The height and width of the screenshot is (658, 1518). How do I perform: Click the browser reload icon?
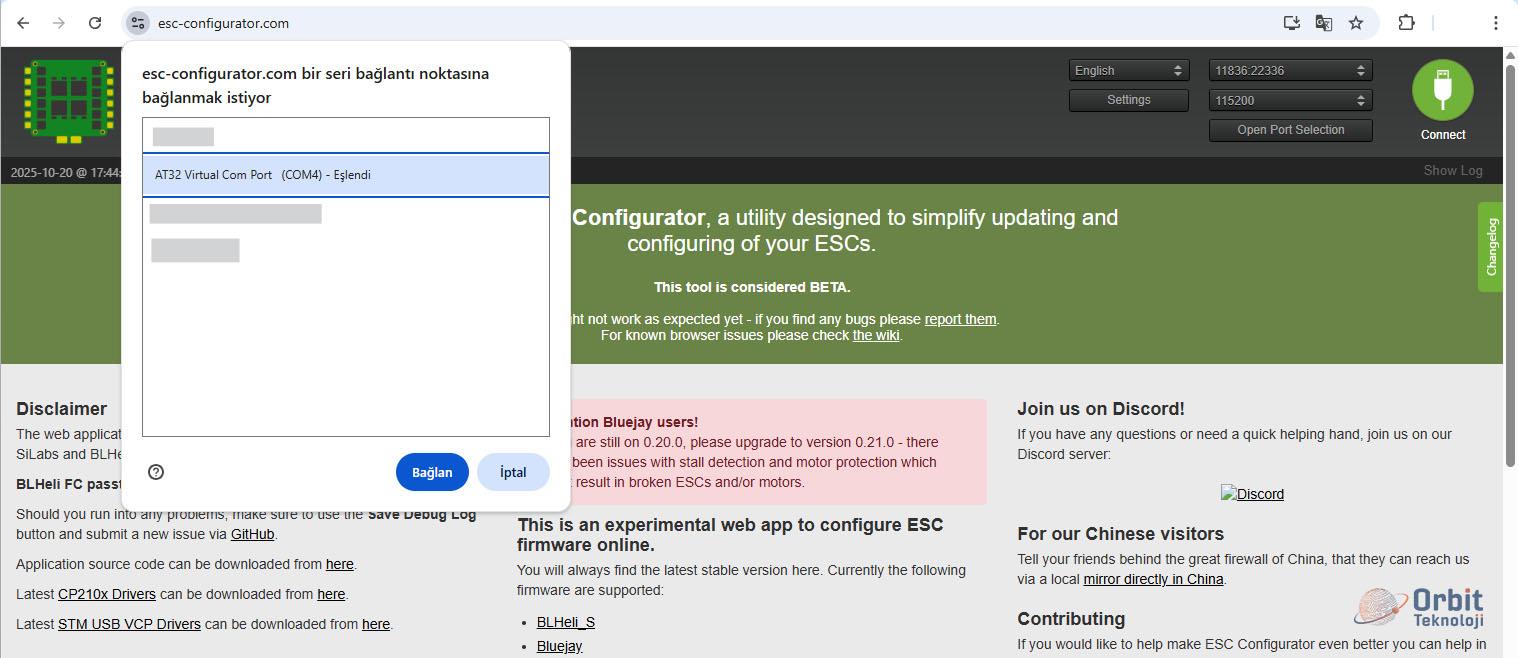click(95, 23)
